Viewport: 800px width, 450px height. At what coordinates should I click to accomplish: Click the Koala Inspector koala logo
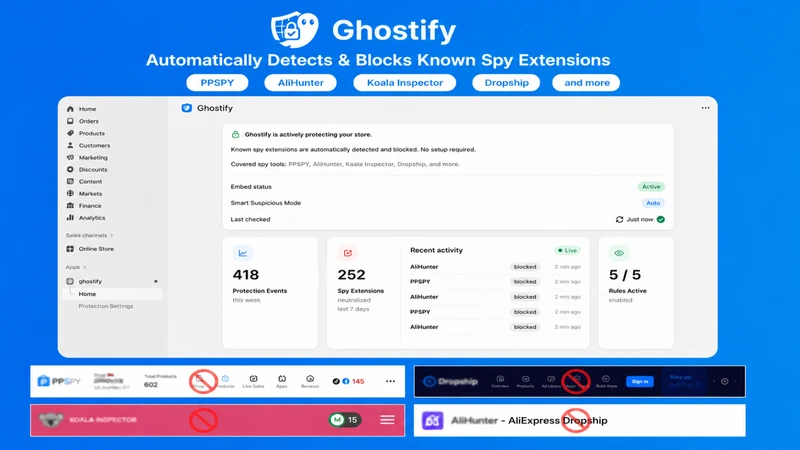coord(52,419)
